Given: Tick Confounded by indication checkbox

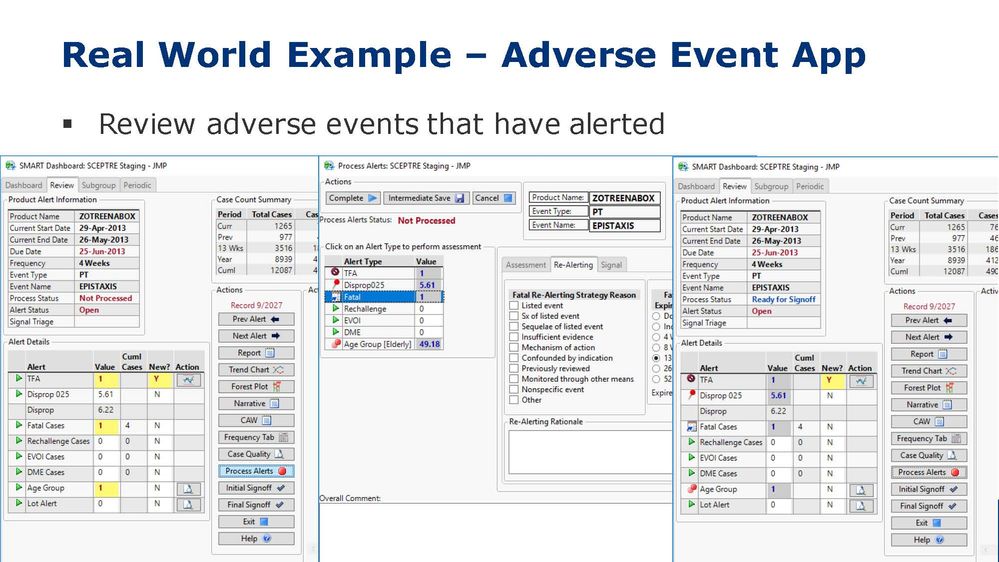Looking at the screenshot, I should click(514, 358).
